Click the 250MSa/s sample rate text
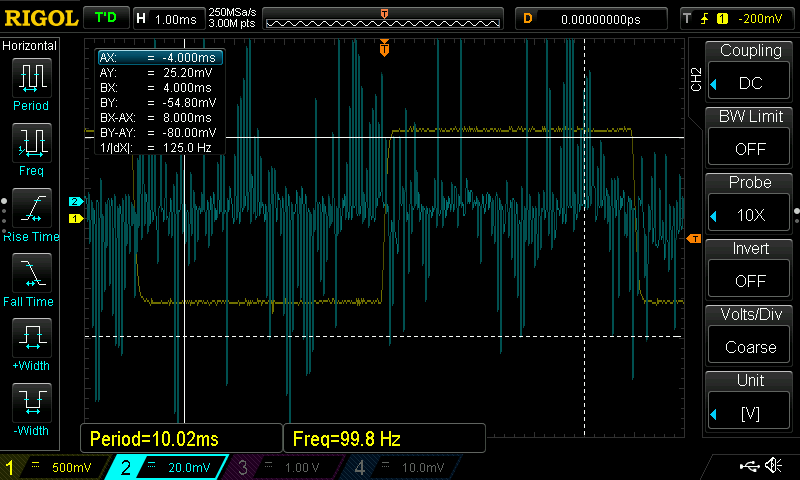The width and height of the screenshot is (800, 480). tap(232, 12)
